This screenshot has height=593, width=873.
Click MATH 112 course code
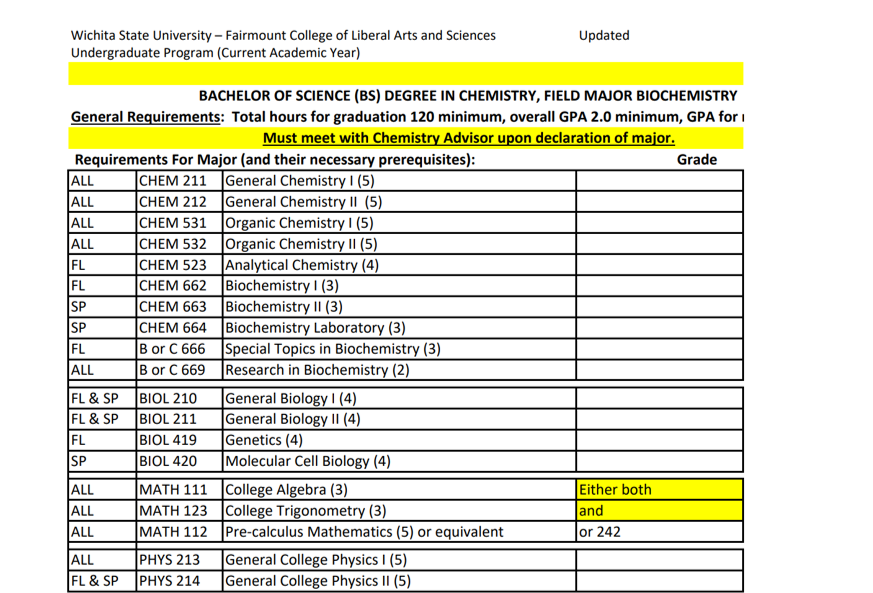click(173, 533)
